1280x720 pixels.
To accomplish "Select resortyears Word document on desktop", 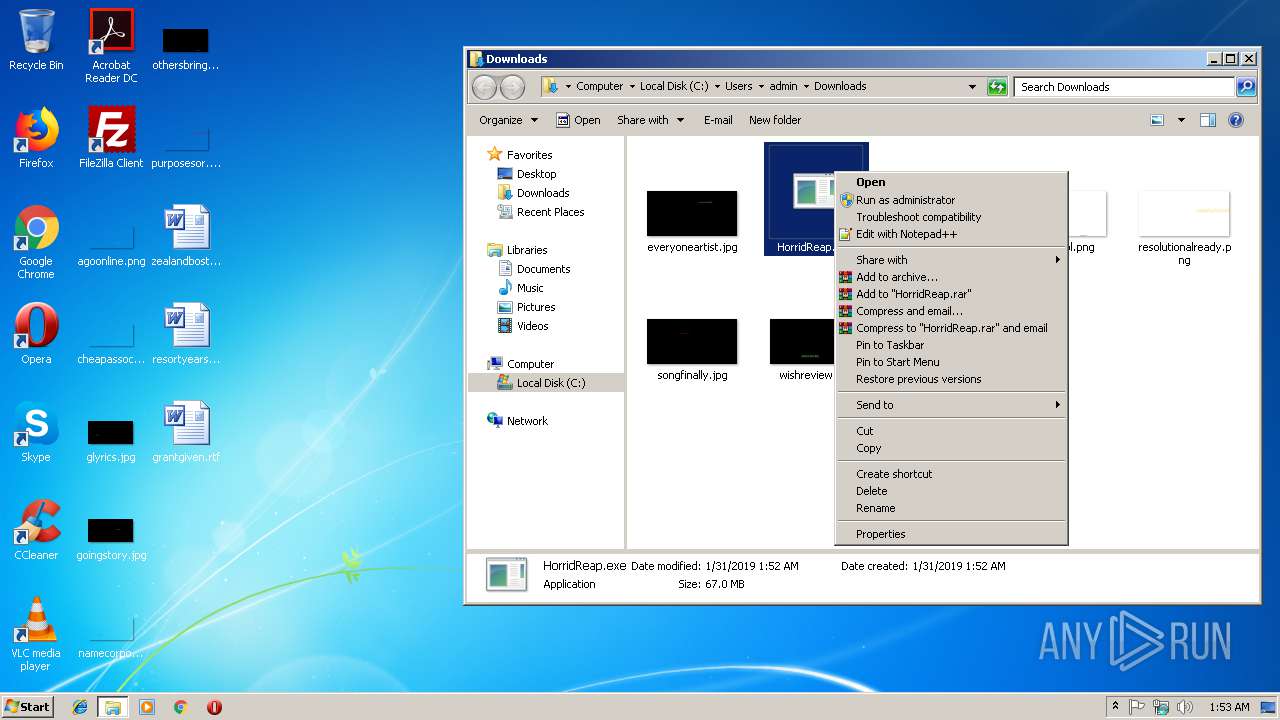I will point(186,334).
